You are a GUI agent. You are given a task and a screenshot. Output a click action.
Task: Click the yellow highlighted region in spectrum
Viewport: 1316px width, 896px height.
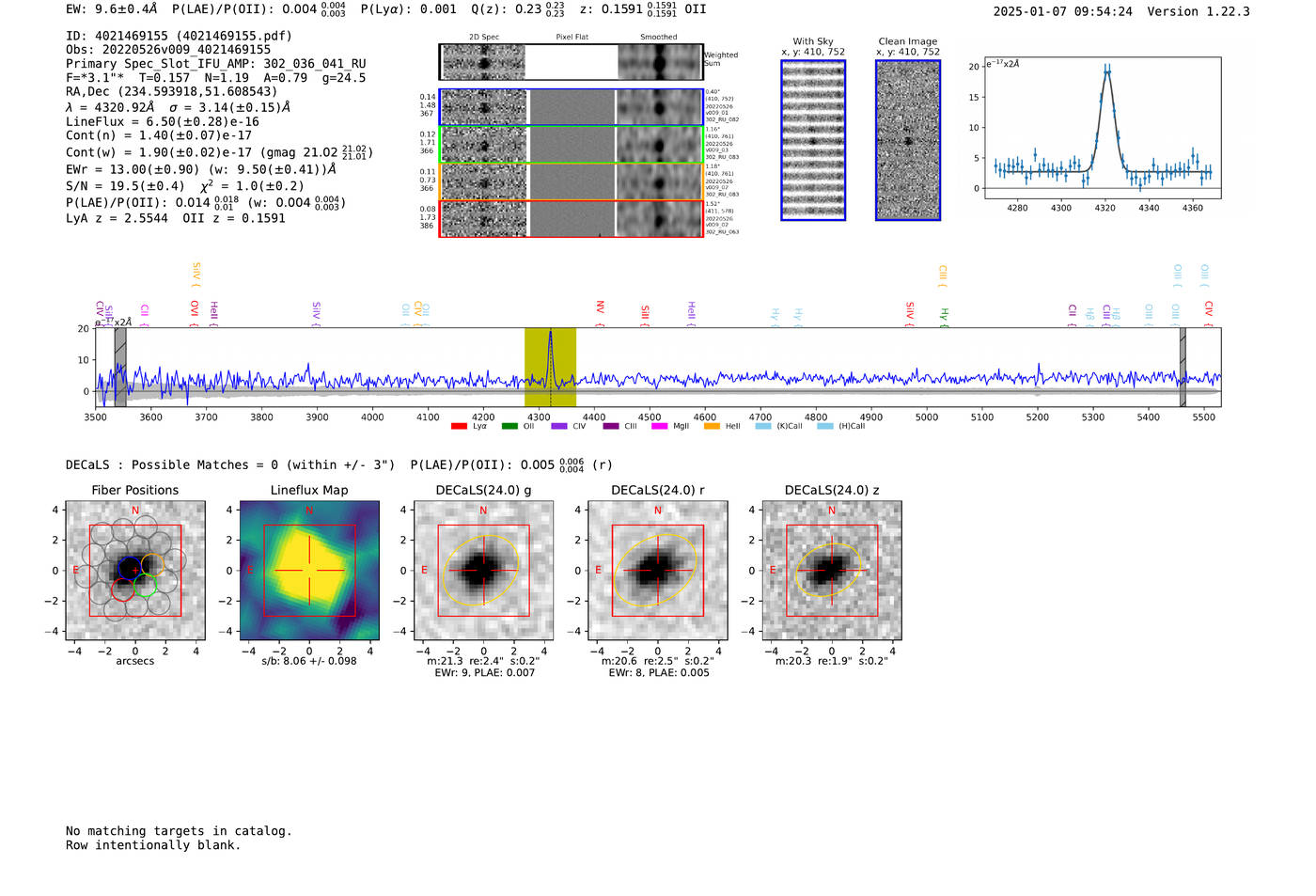click(550, 368)
